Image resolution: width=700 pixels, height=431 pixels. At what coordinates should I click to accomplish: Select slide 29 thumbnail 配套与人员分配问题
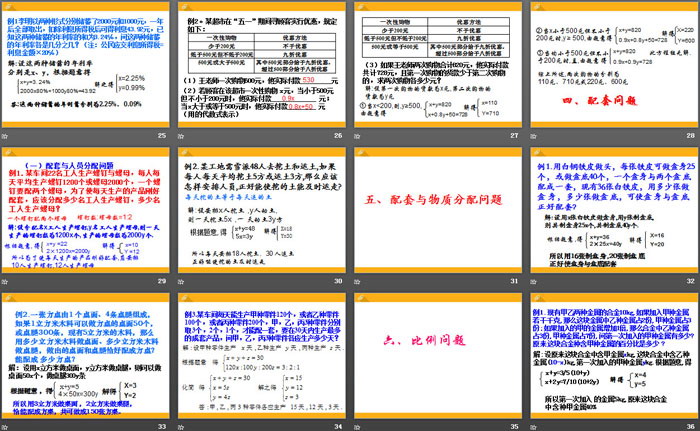pyautogui.click(x=86, y=210)
